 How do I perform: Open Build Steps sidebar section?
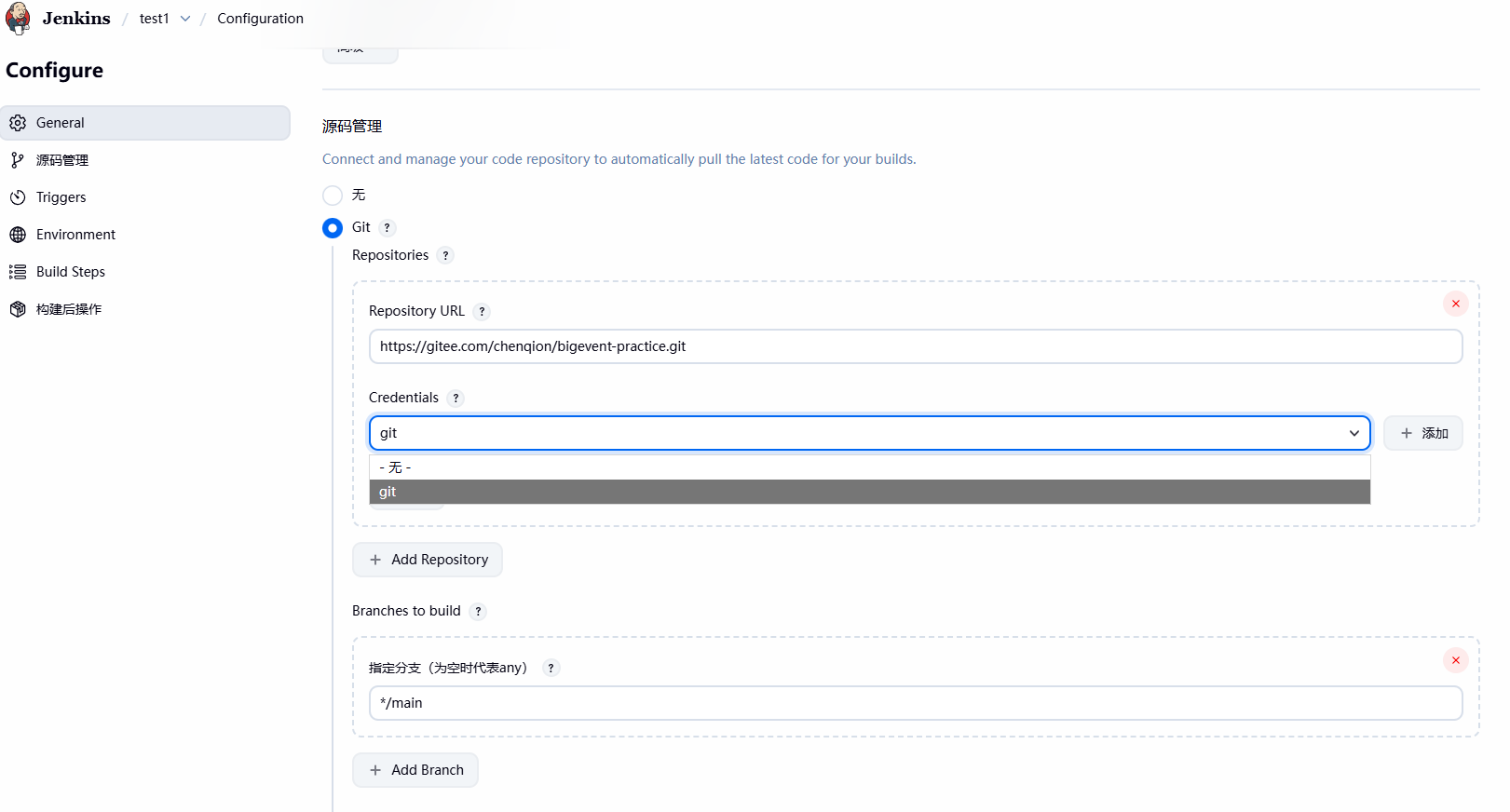tap(71, 272)
